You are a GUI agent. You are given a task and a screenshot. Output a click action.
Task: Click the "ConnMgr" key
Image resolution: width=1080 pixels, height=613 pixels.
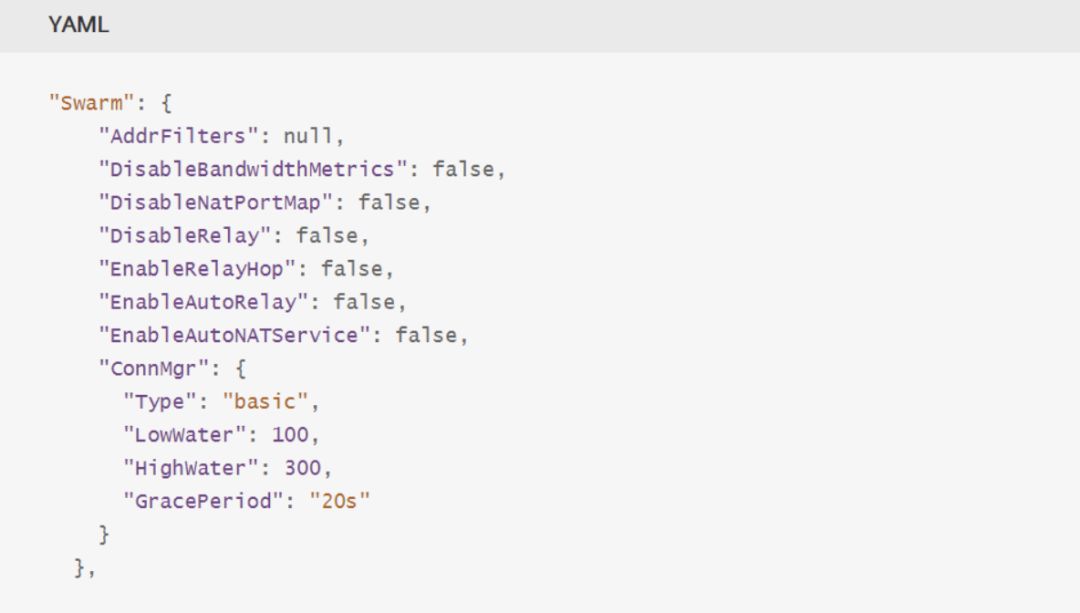point(153,368)
